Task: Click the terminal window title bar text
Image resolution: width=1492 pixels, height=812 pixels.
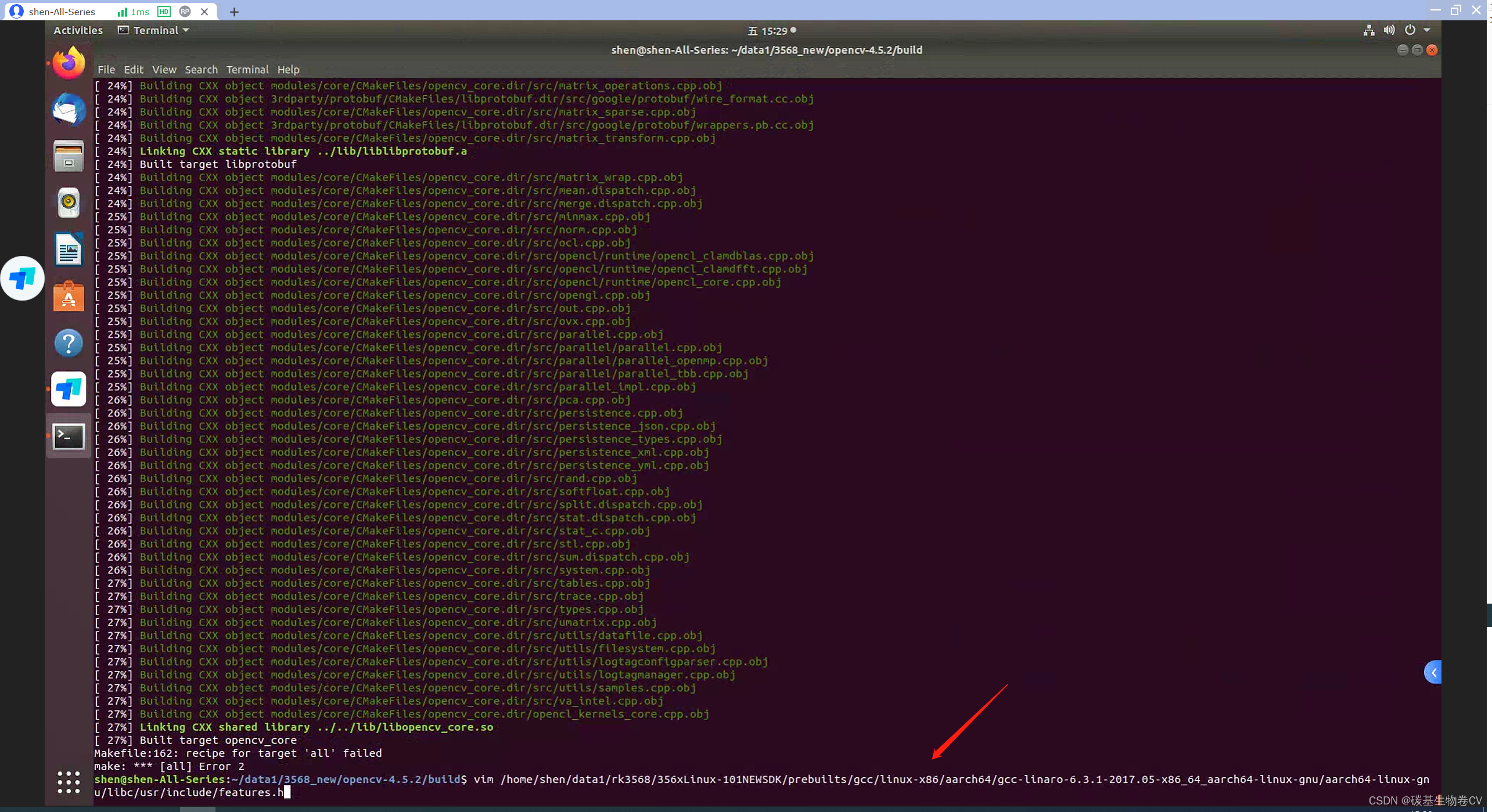Action: tap(767, 50)
